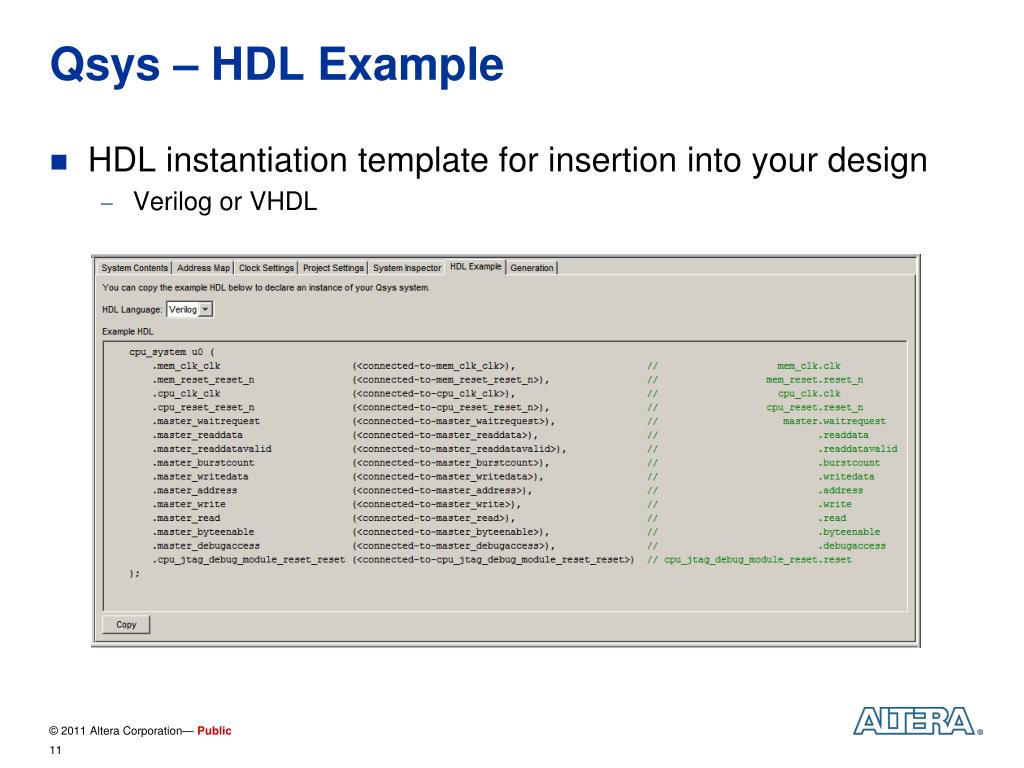1024x768 pixels.
Task: Select the Clock Settings tab
Action: [x=266, y=268]
